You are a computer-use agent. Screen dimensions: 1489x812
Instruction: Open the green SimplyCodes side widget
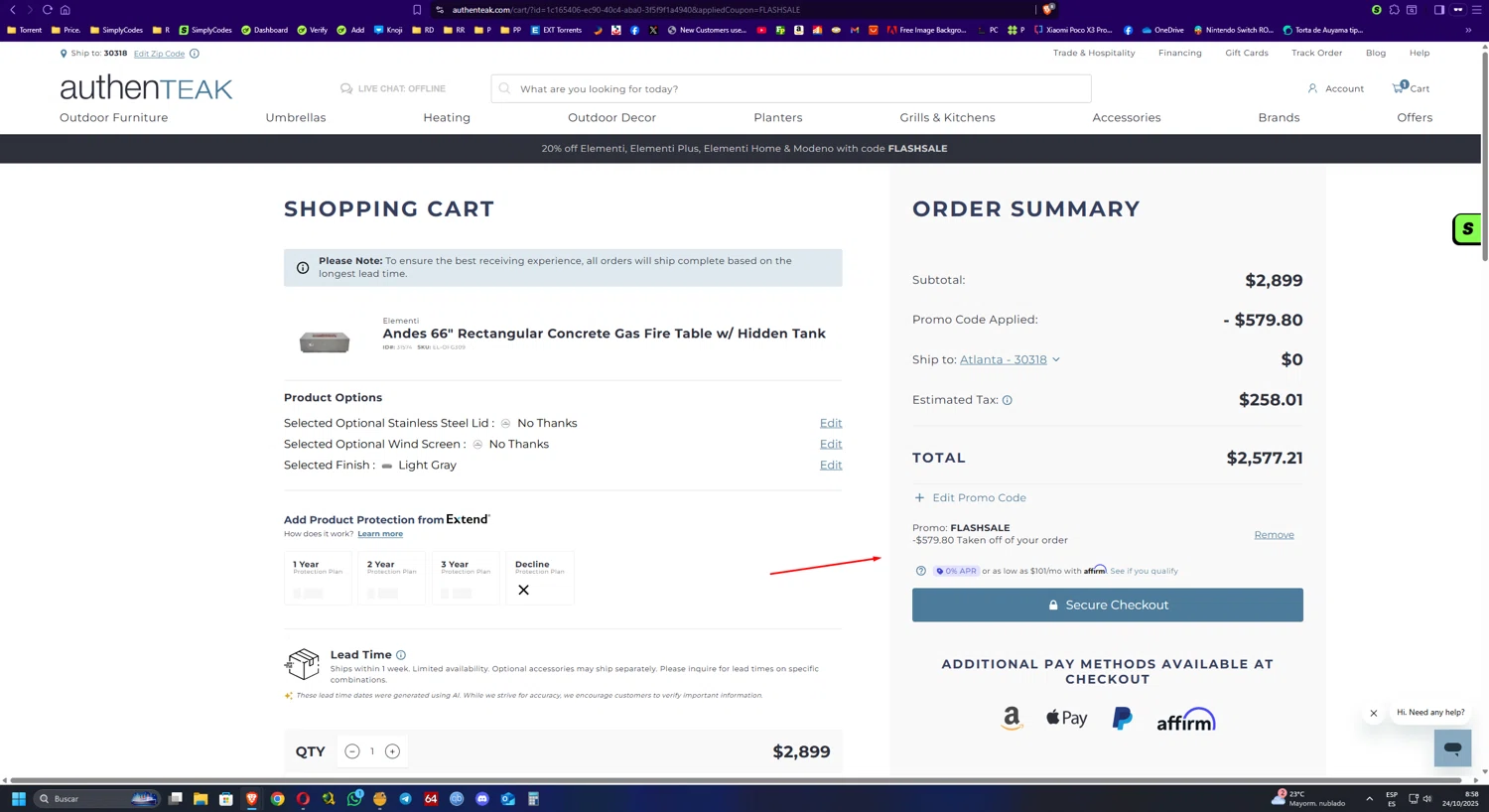1466,229
